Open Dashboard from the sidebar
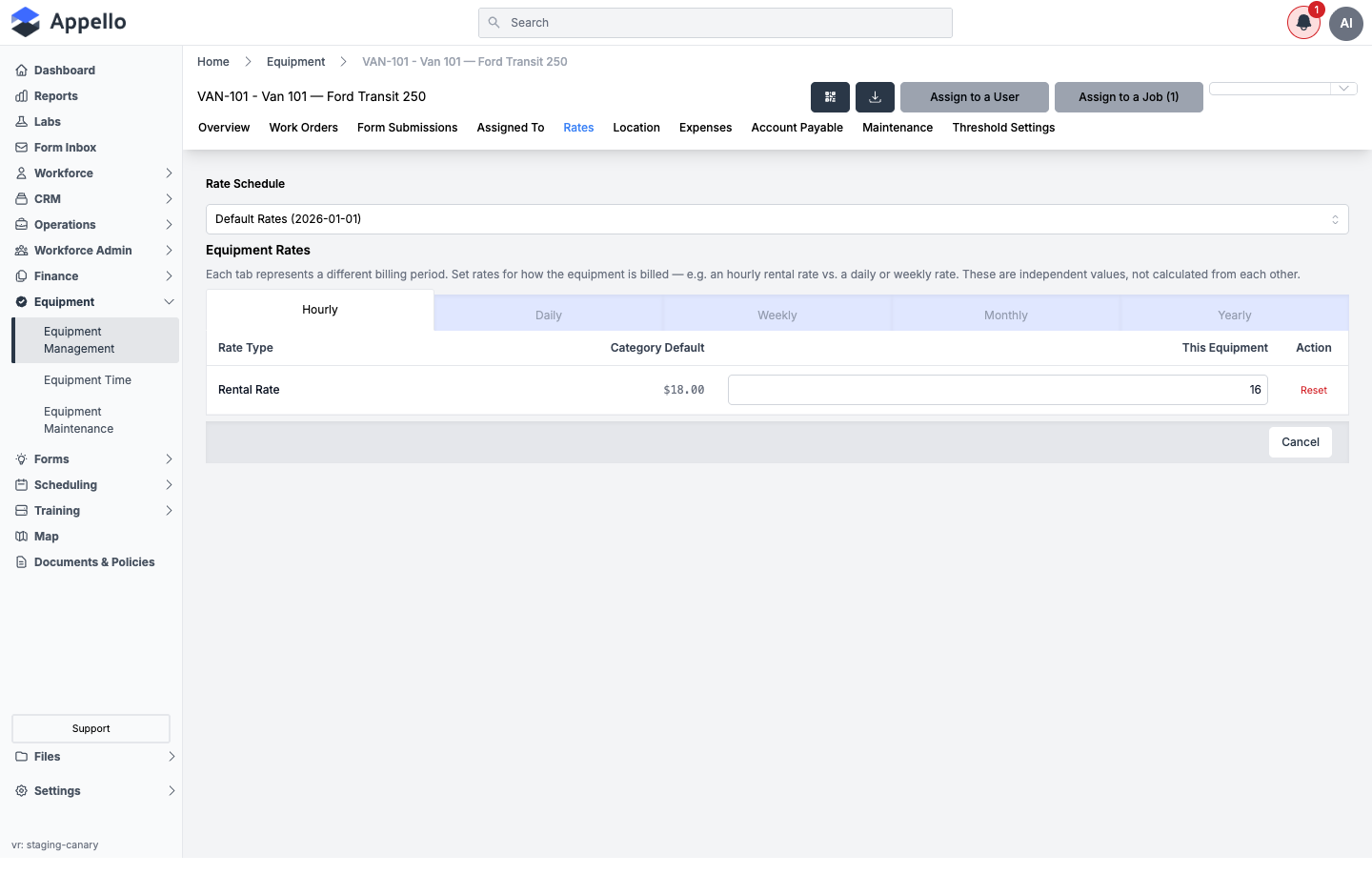Image resolution: width=1372 pixels, height=875 pixels. pos(64,71)
